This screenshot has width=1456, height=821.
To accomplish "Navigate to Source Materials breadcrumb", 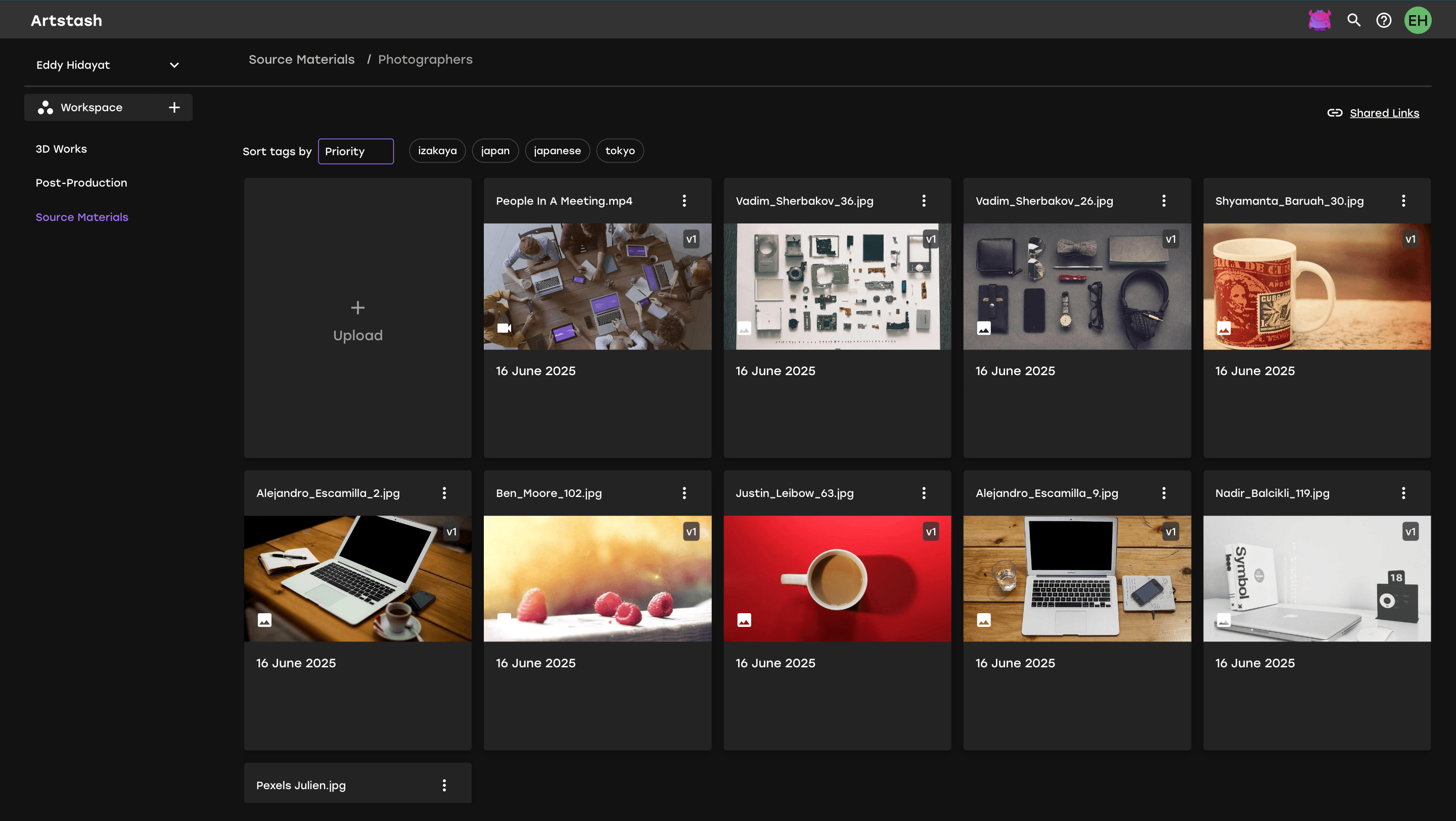I will click(301, 59).
